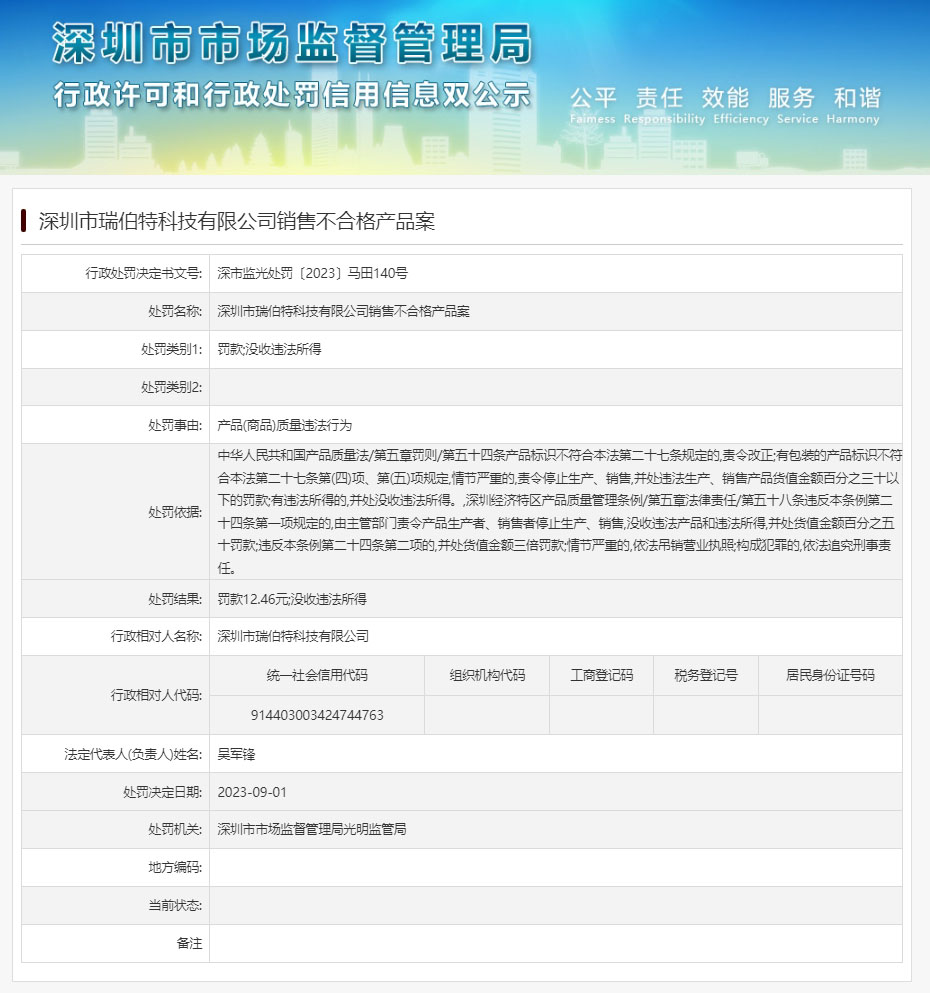Click the label 法定代表人(负责人)姓名
This screenshot has width=930, height=993.
click(133, 754)
